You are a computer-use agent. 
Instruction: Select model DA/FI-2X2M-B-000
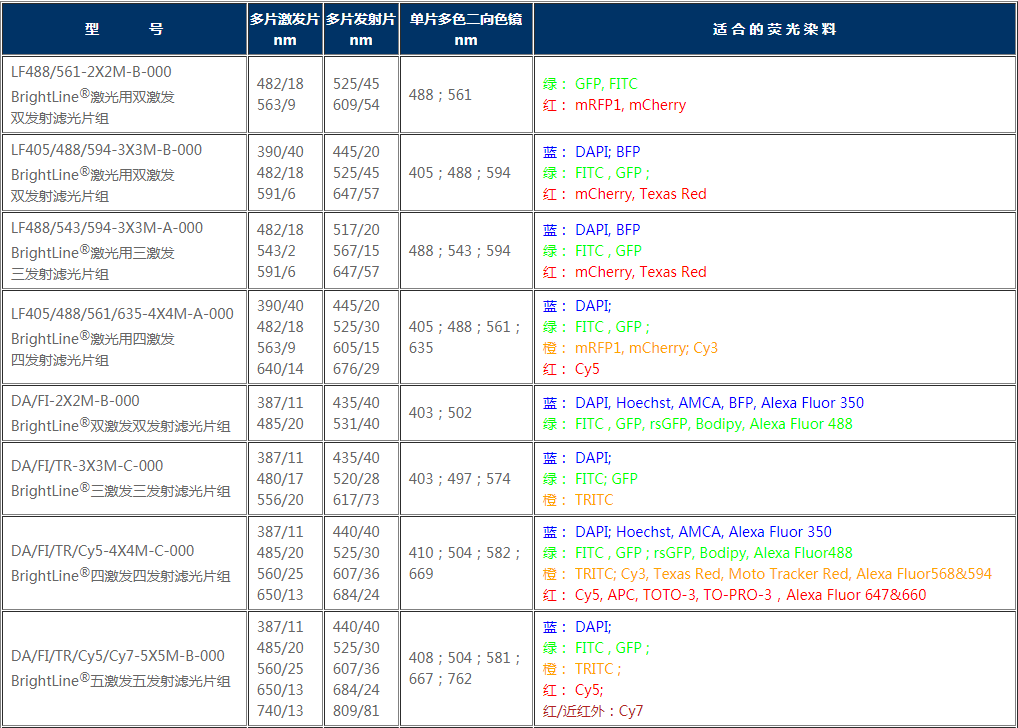(75, 401)
